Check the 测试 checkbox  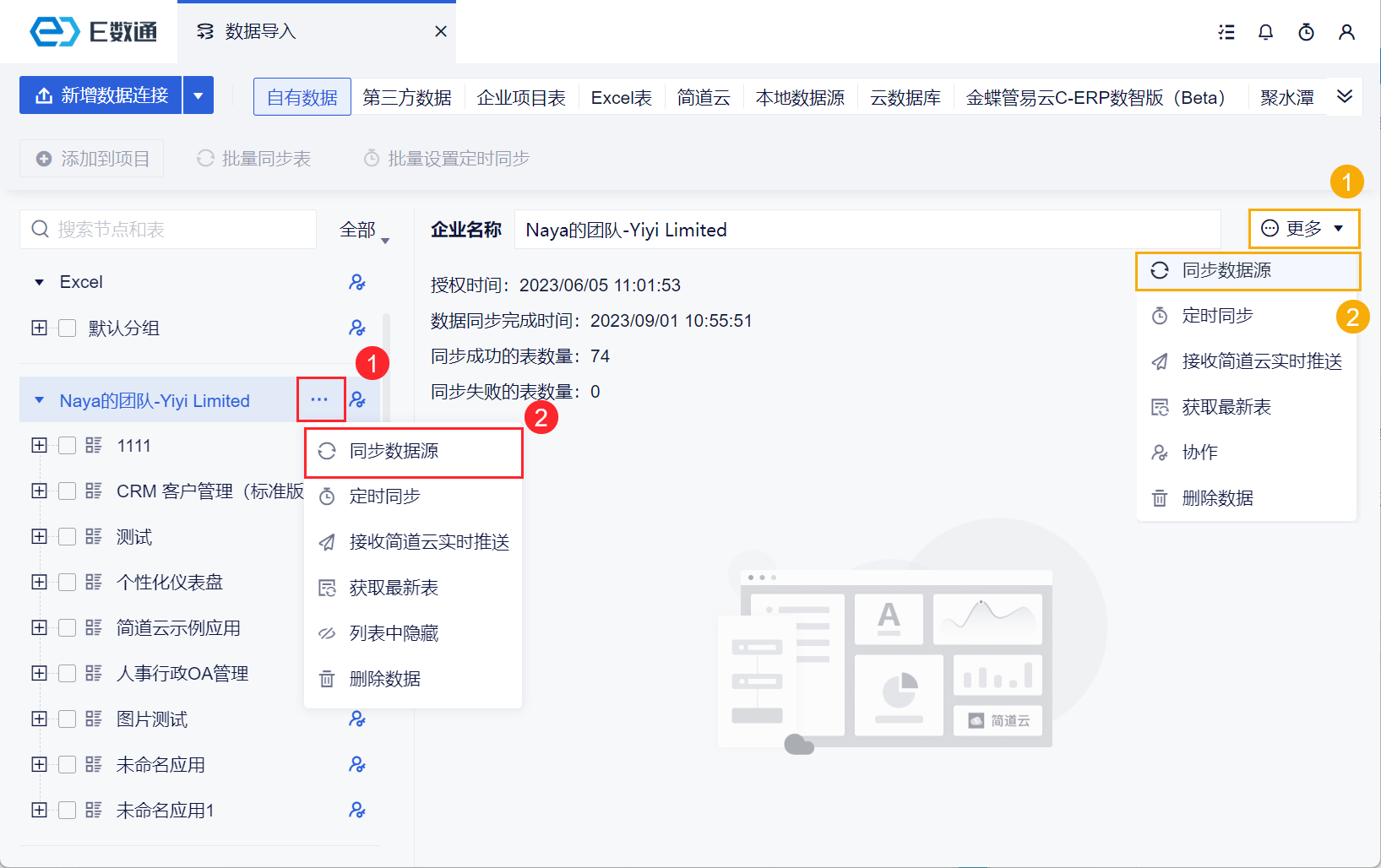[x=68, y=536]
